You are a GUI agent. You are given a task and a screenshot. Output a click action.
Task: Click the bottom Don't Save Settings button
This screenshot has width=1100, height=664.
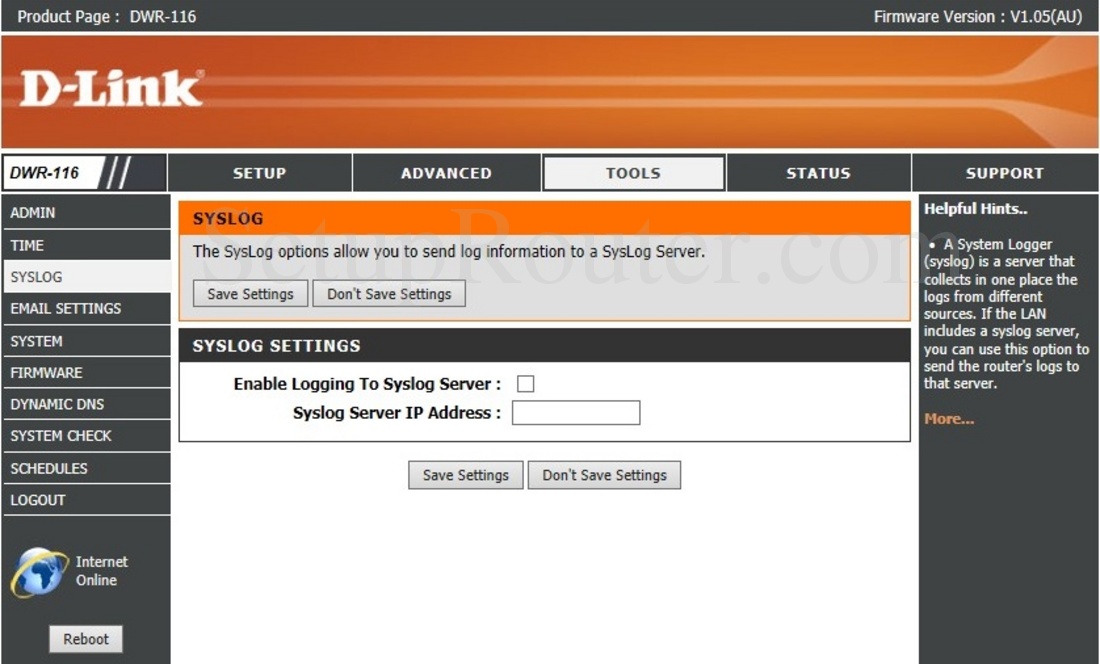605,475
